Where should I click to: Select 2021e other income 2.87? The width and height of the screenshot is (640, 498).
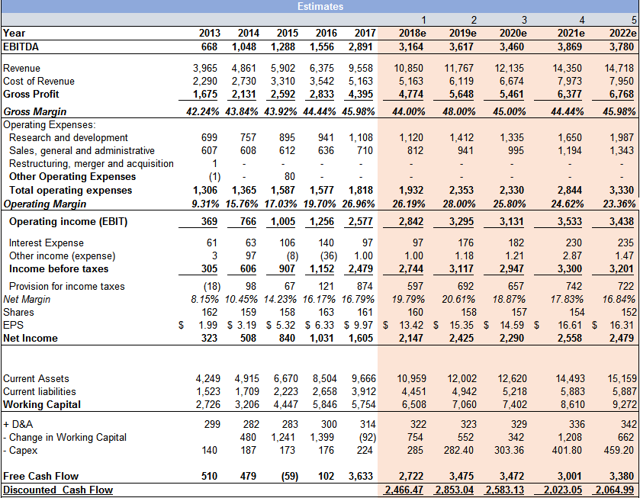(x=573, y=256)
